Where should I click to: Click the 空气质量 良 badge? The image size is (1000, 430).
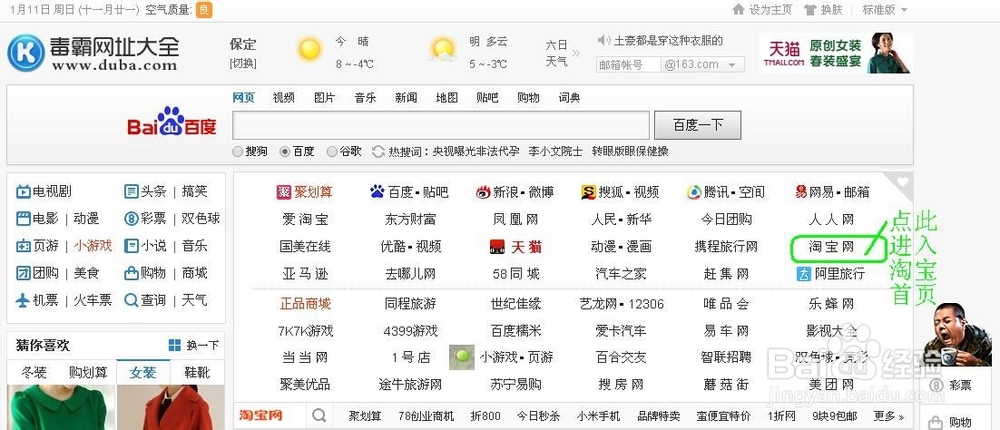pos(204,10)
